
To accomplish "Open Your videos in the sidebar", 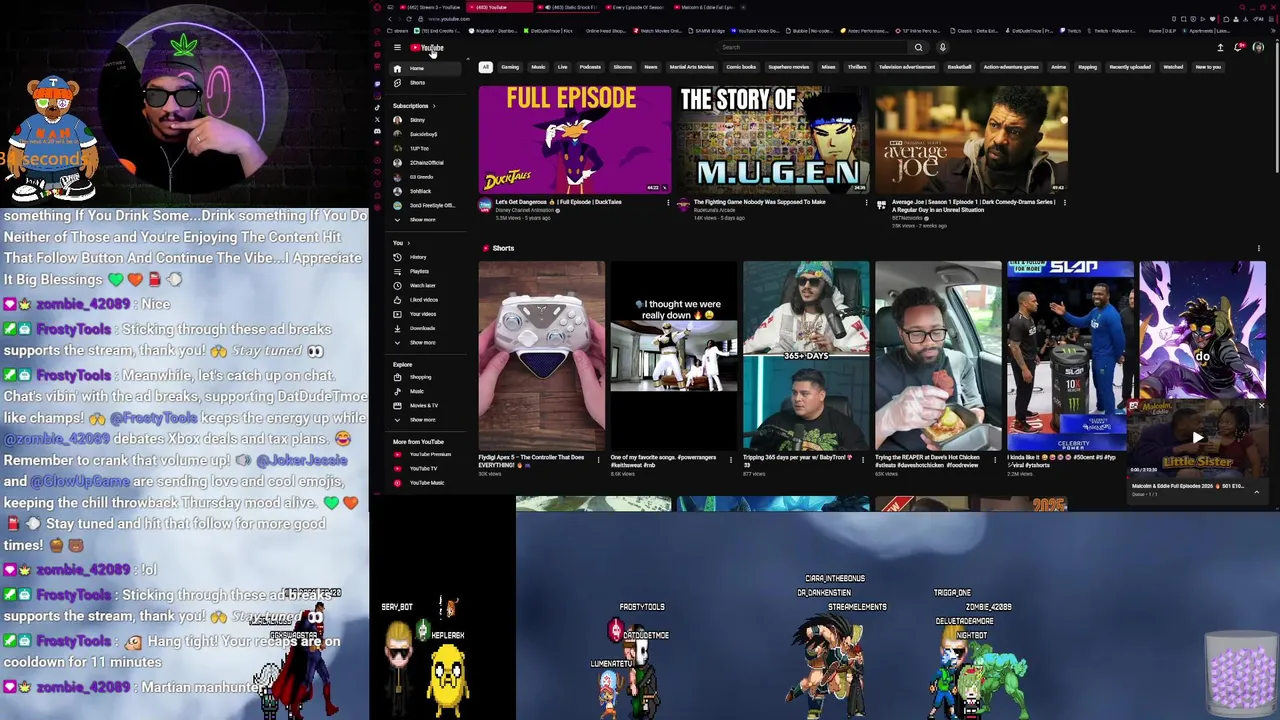I will point(426,313).
